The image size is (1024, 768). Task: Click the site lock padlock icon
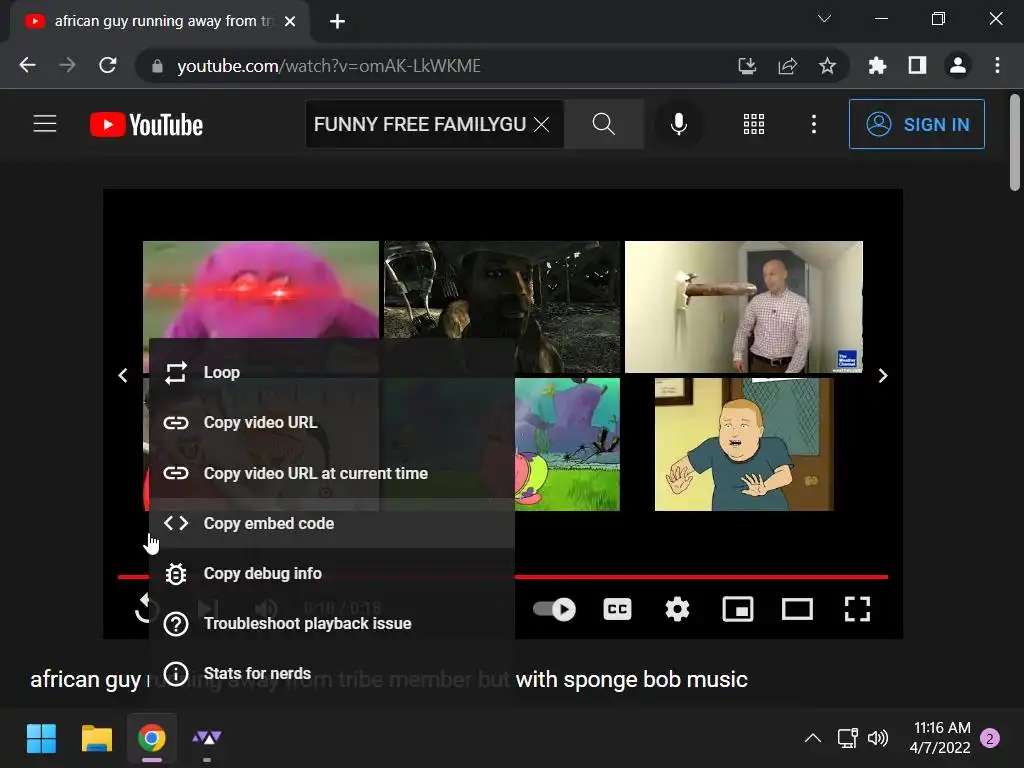(157, 66)
